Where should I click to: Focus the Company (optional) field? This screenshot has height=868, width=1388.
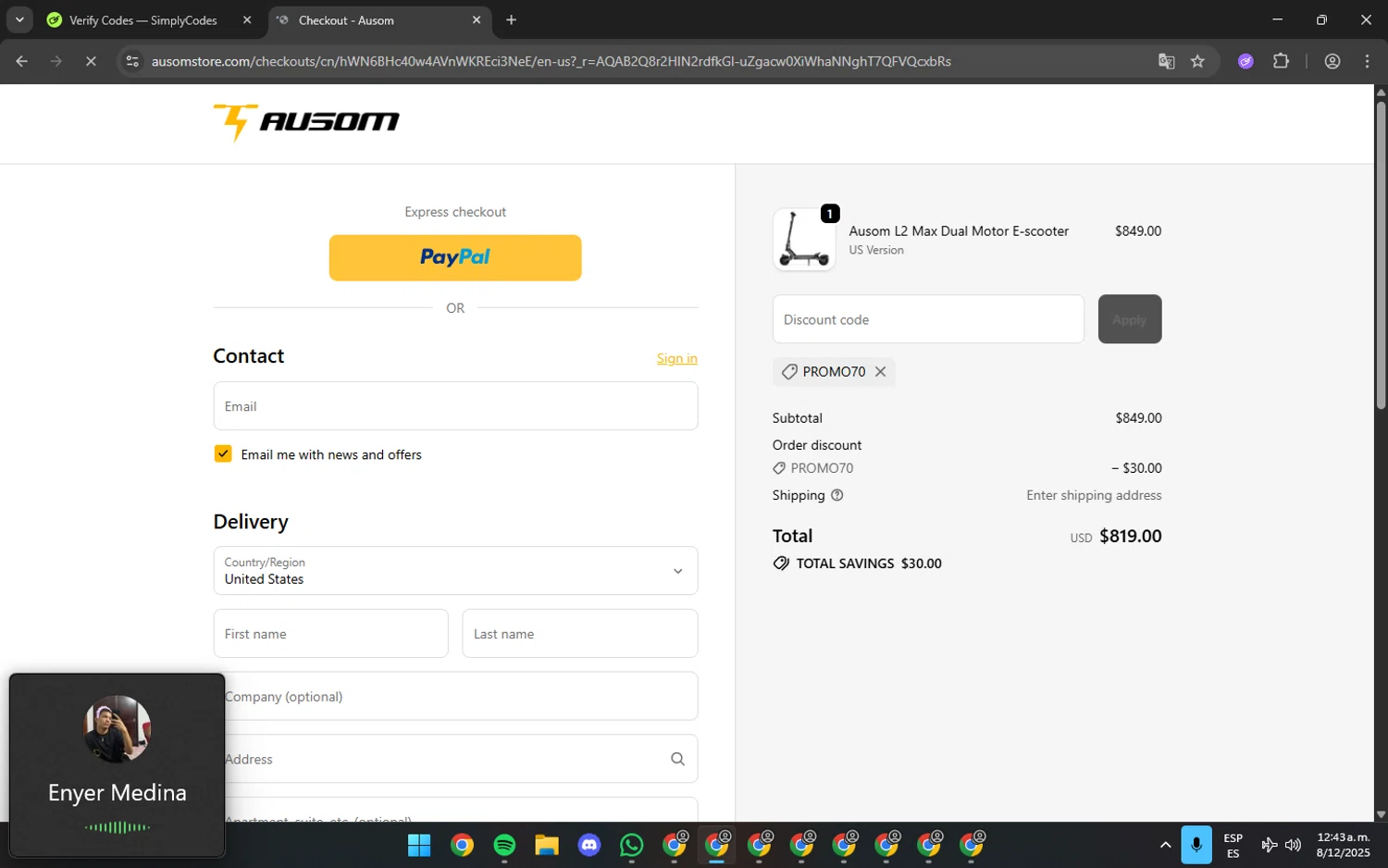tap(455, 696)
